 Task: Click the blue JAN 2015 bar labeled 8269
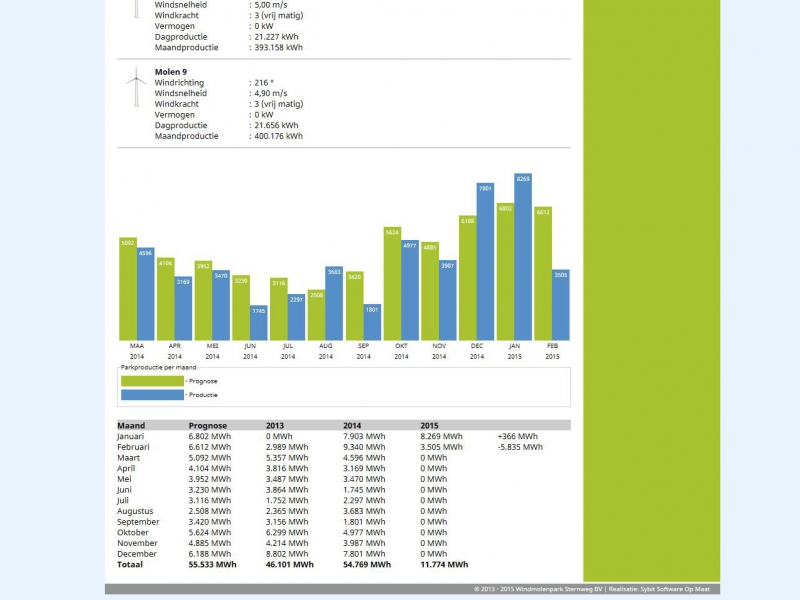(x=522, y=260)
